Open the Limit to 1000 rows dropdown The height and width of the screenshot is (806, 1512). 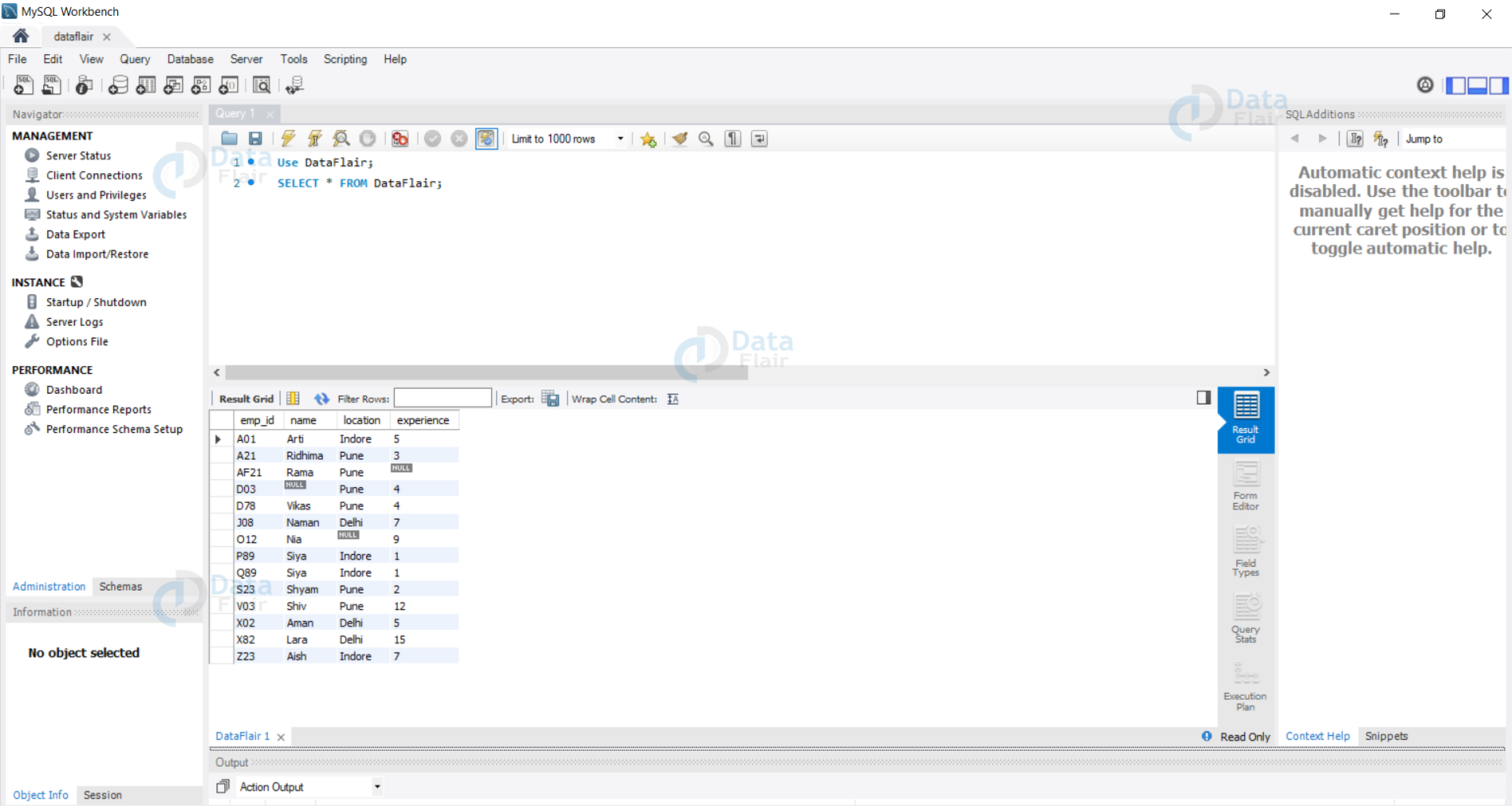coord(567,139)
